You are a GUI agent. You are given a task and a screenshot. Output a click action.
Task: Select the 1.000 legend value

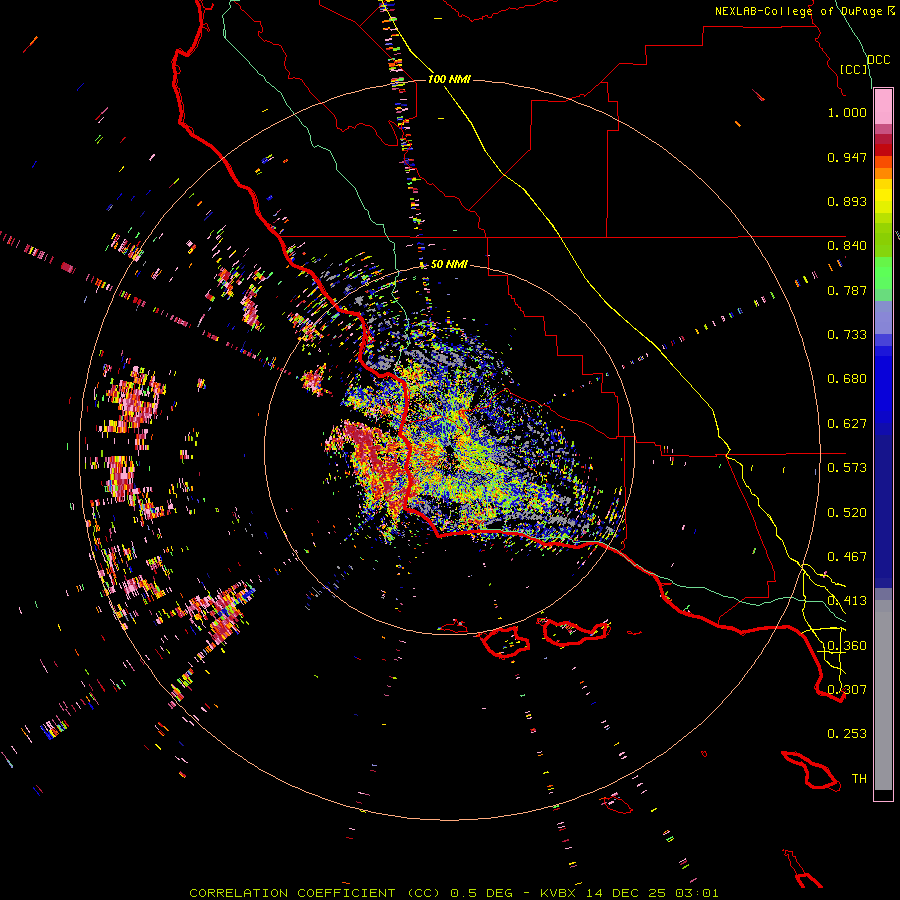(847, 112)
